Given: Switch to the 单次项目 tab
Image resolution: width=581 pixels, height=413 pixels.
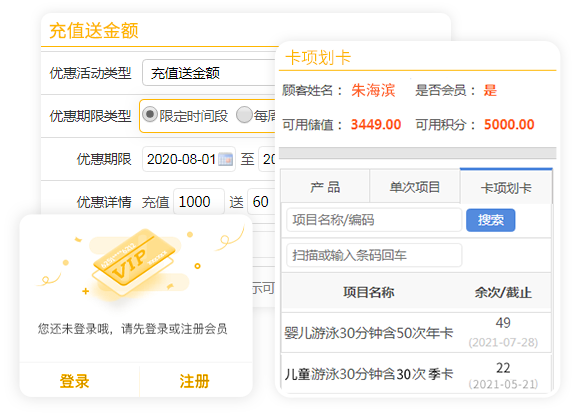Looking at the screenshot, I should (415, 187).
